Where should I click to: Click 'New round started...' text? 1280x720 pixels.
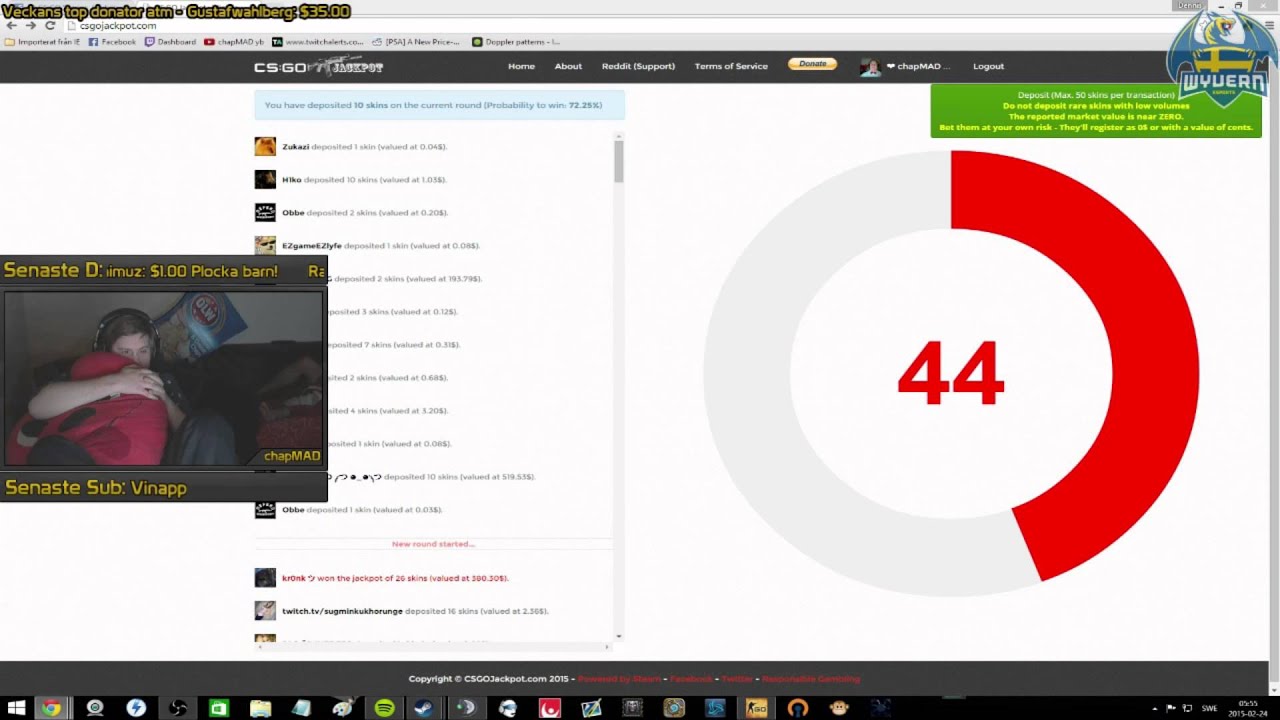(433, 544)
